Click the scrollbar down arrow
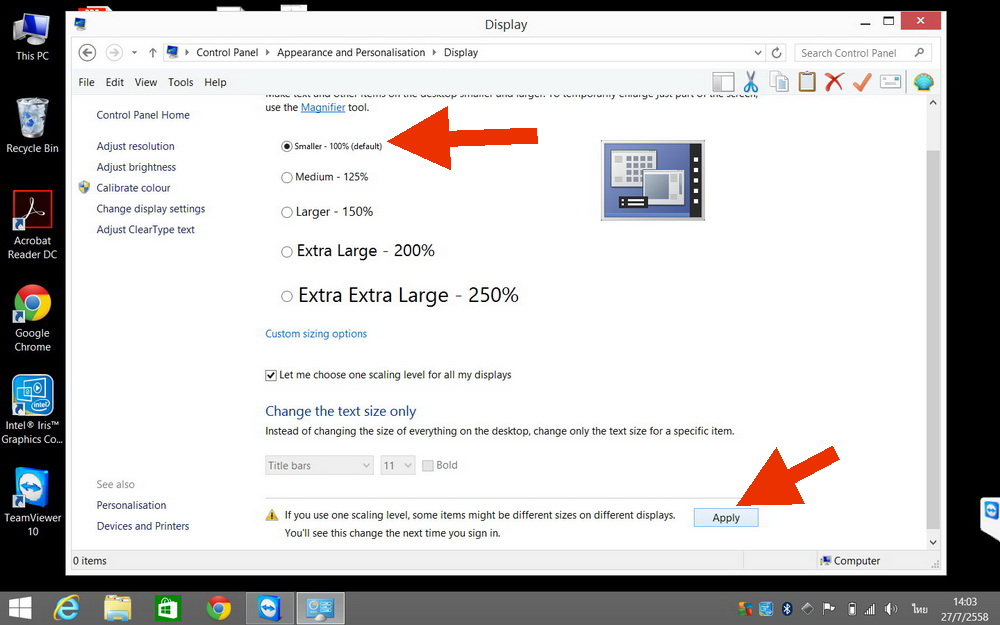Viewport: 1000px width, 625px height. [933, 542]
